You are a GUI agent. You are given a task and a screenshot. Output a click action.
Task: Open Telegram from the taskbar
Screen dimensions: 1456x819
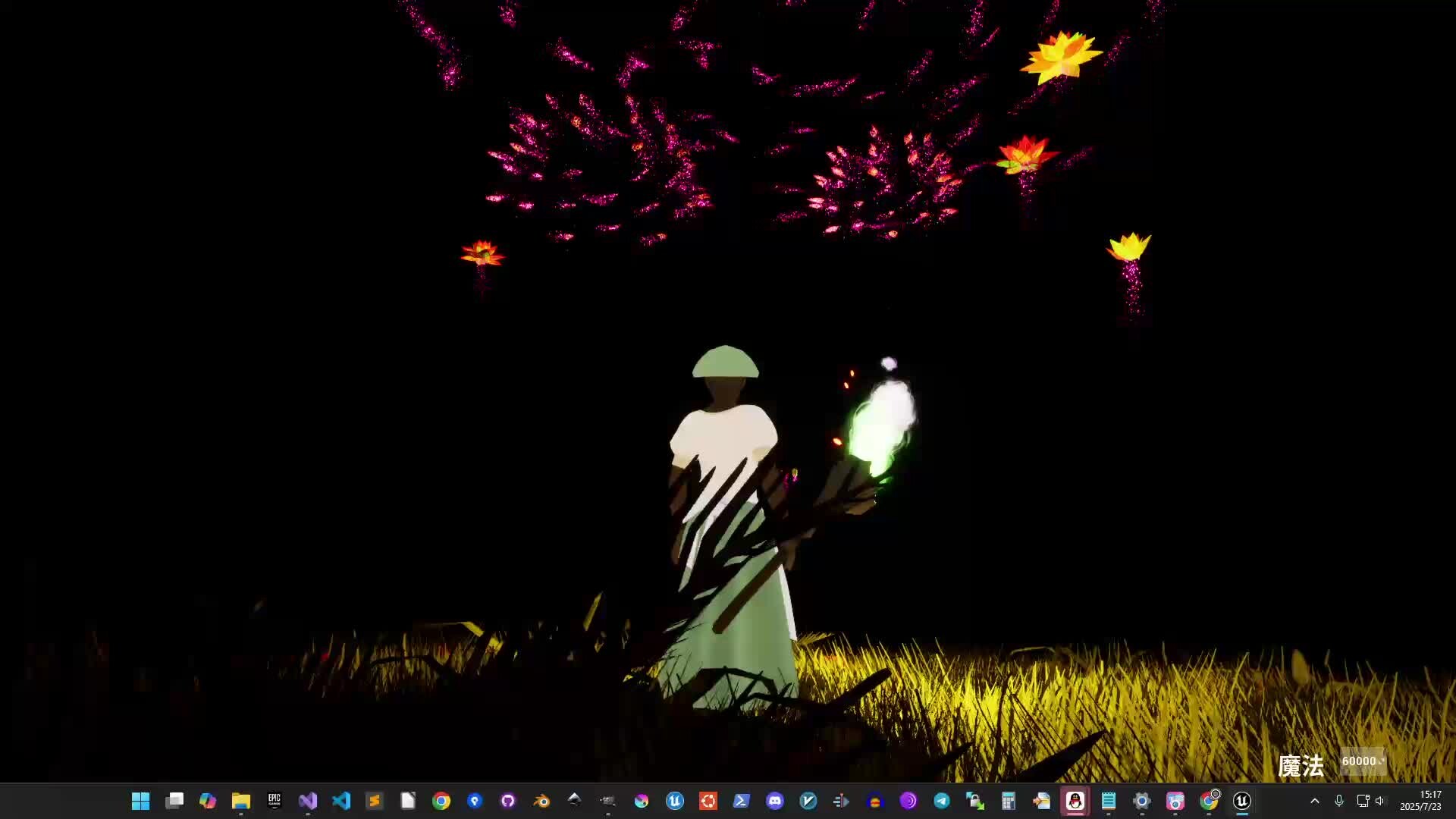click(x=942, y=801)
